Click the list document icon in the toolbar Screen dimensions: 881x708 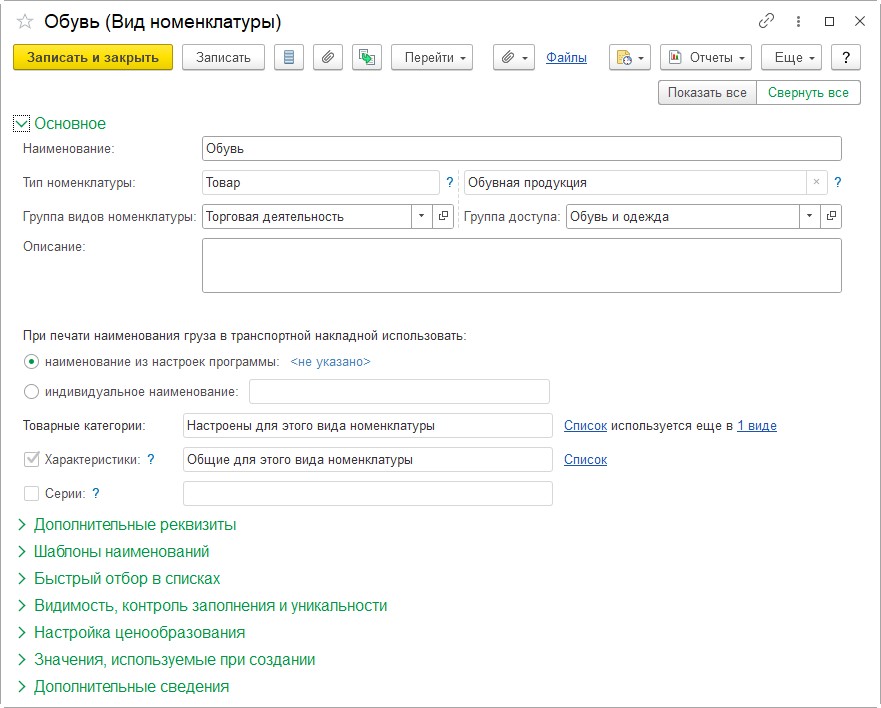coord(289,58)
